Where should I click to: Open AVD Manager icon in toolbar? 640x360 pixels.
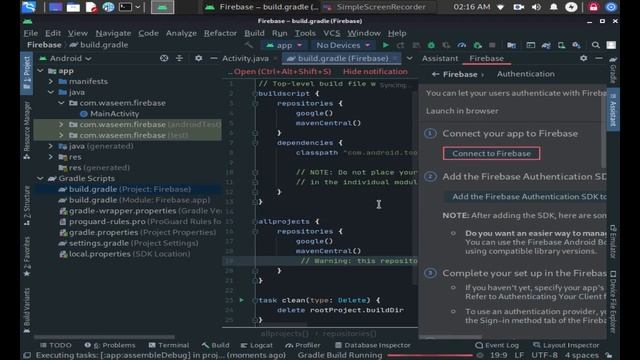(561, 45)
